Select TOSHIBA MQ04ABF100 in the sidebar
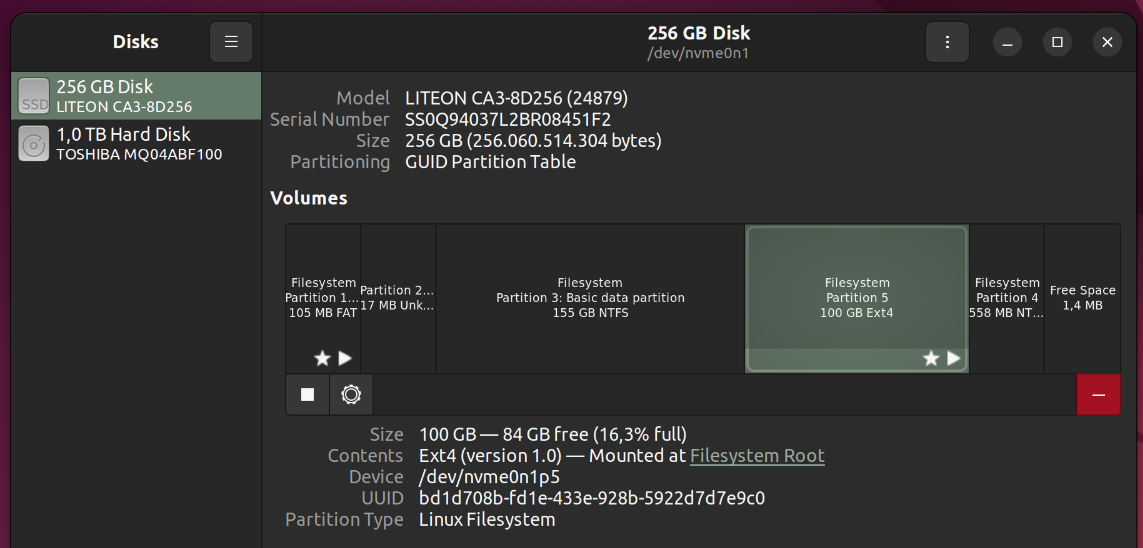The width and height of the screenshot is (1143, 548). point(139,154)
